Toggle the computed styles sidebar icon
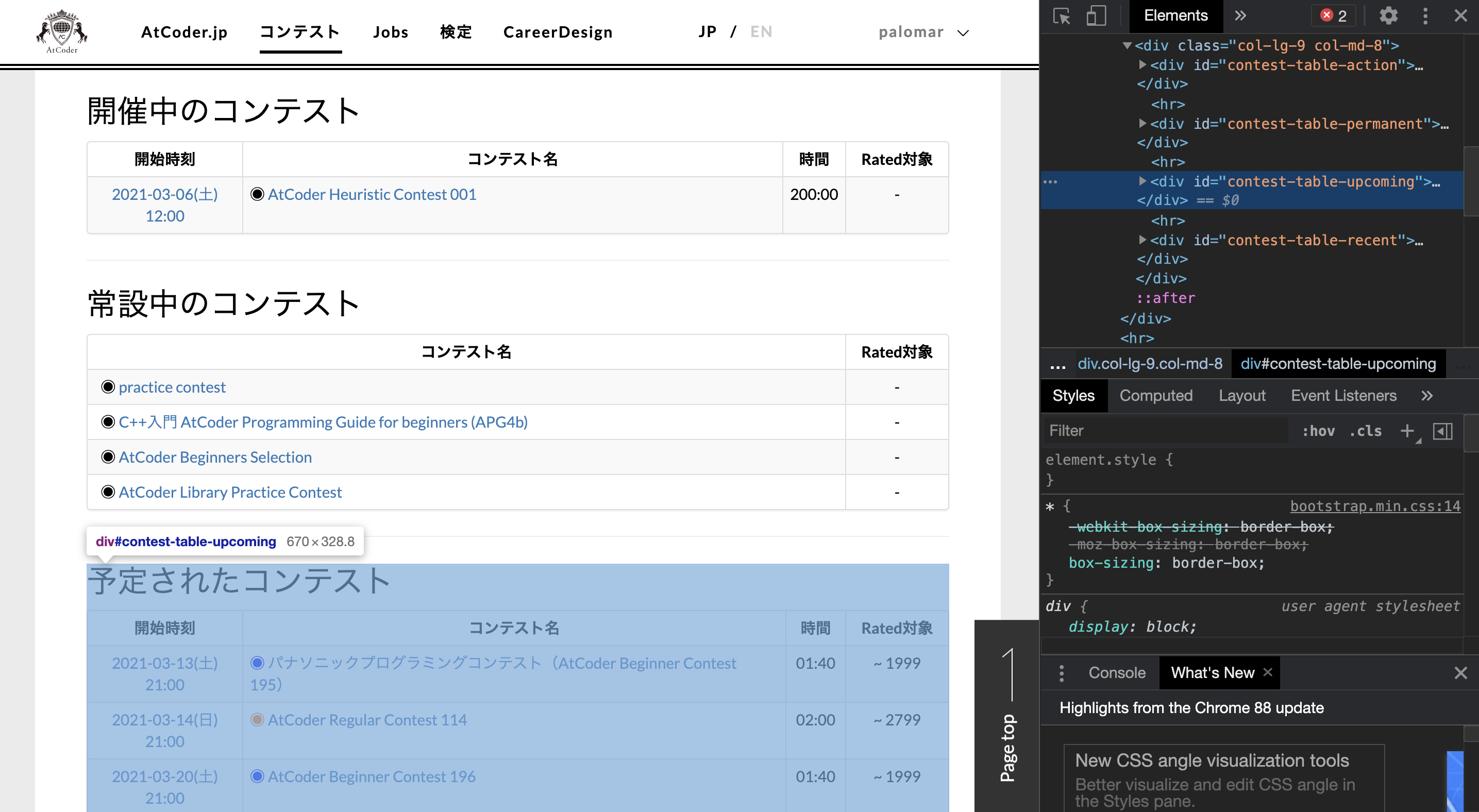Image resolution: width=1479 pixels, height=812 pixels. point(1442,431)
